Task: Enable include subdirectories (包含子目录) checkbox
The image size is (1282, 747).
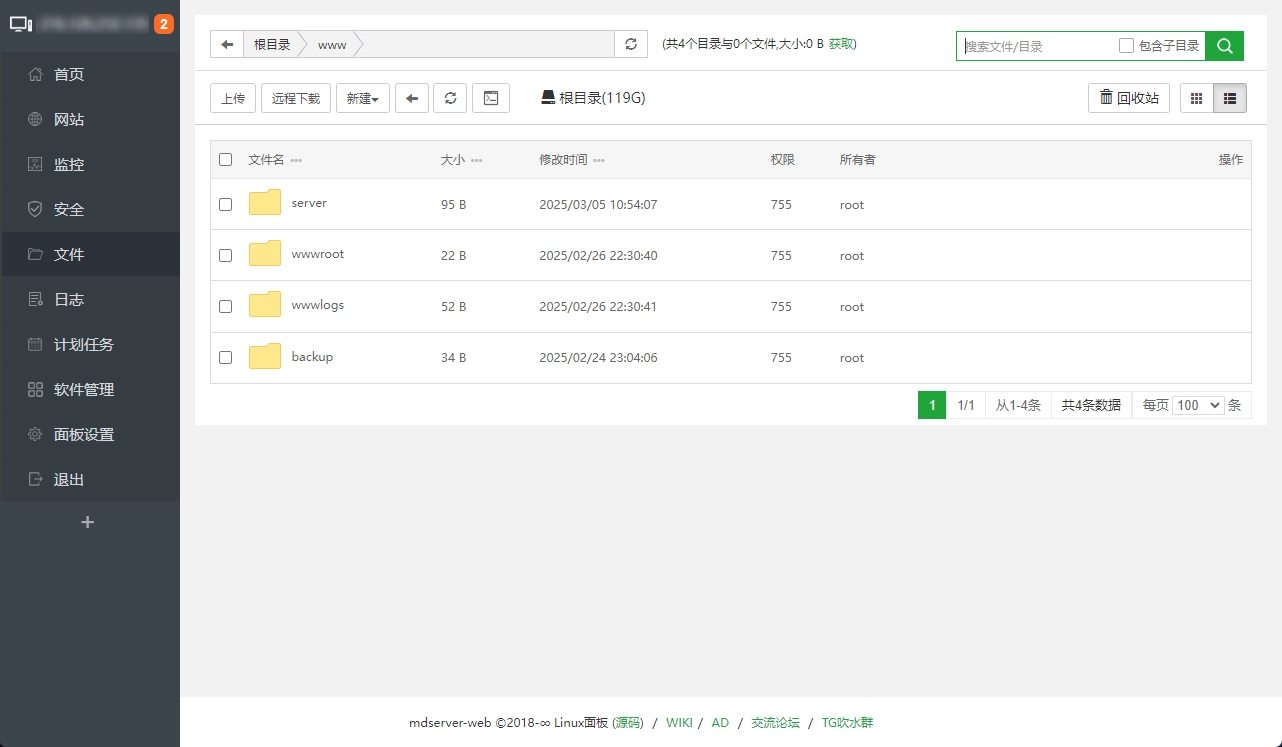Action: (x=1126, y=45)
